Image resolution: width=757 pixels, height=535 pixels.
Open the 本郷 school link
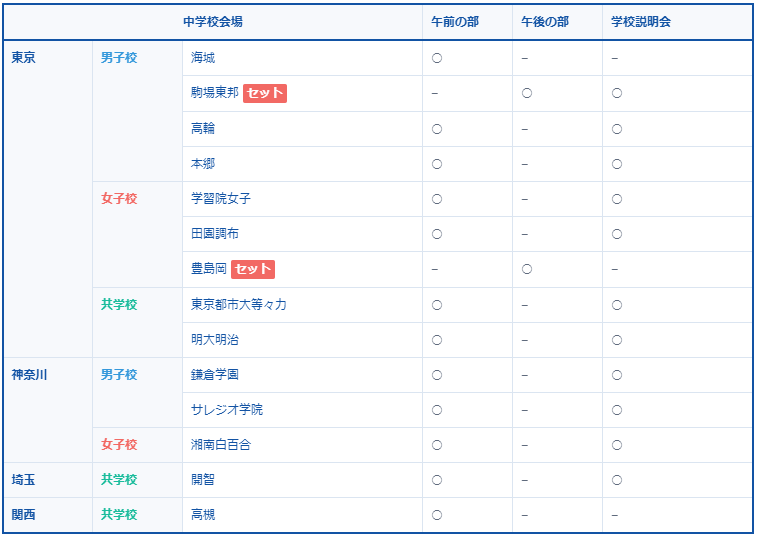click(203, 164)
